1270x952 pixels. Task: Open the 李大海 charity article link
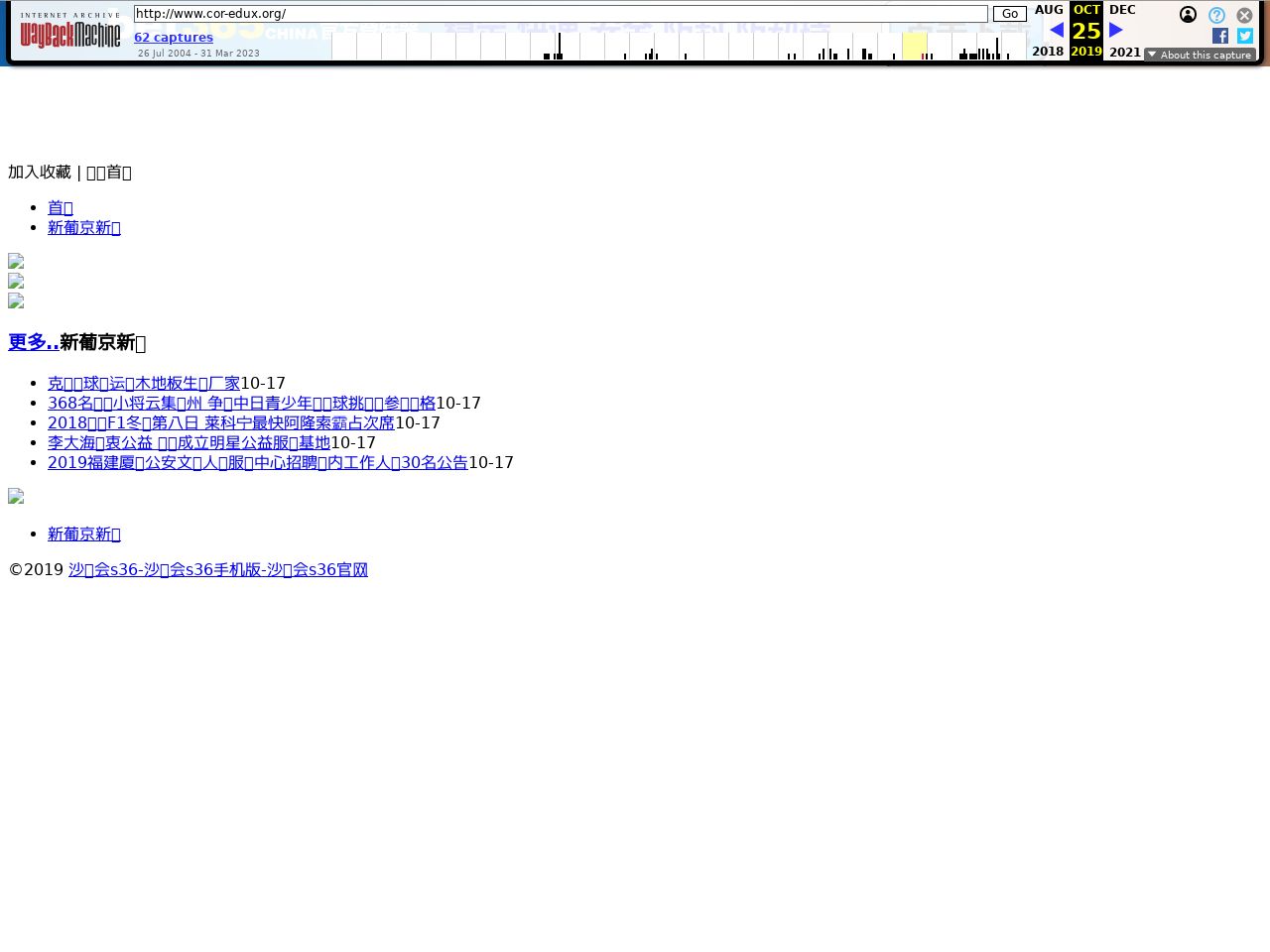click(x=189, y=443)
